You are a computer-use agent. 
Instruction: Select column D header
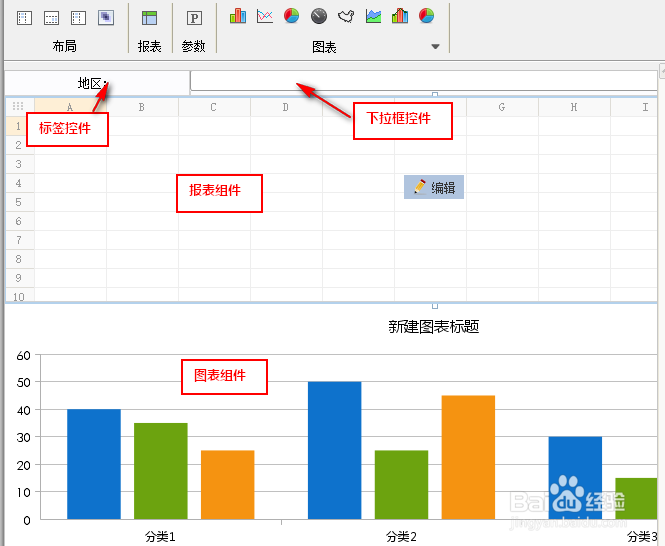(x=286, y=107)
